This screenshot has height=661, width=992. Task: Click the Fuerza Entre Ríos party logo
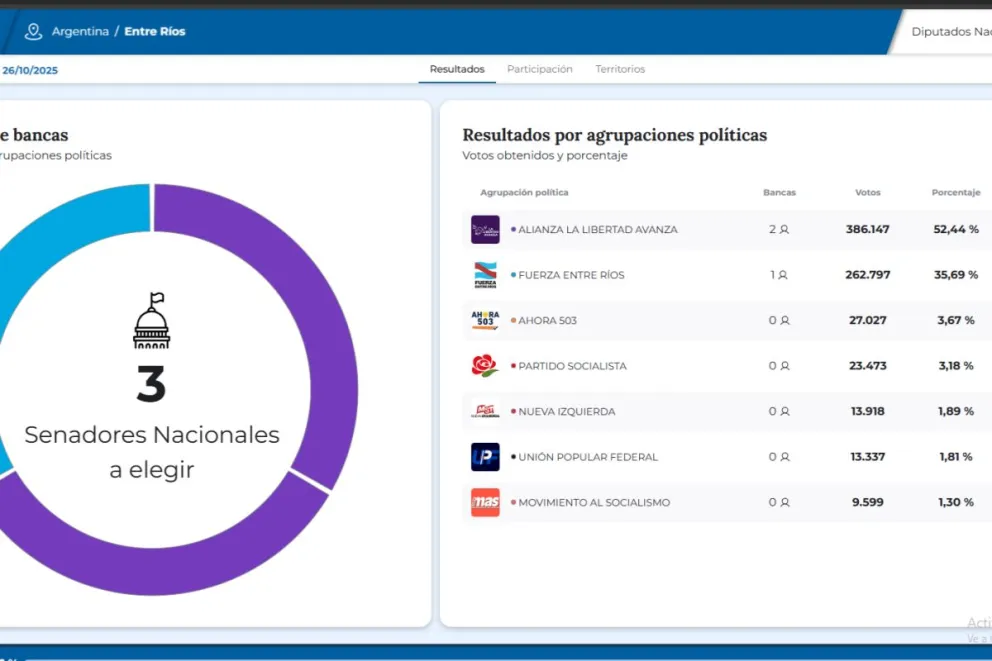485,275
